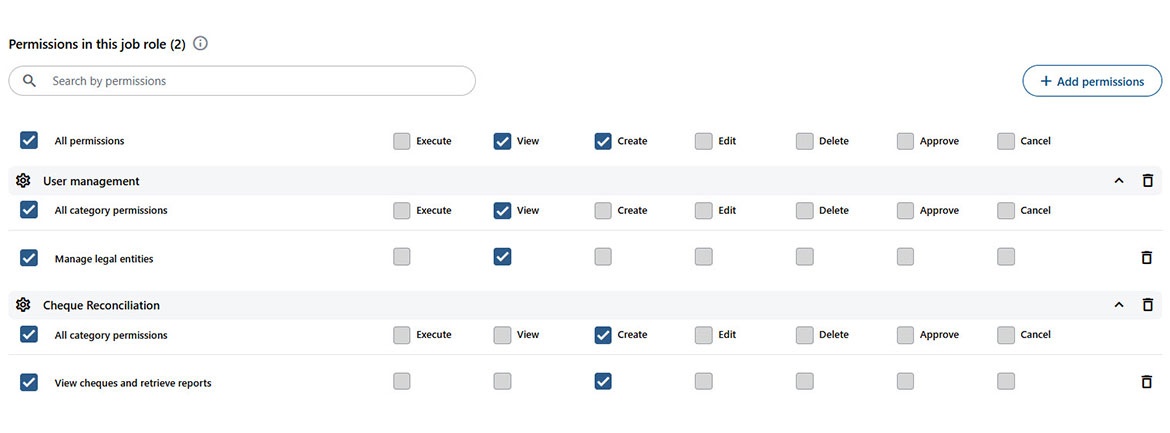
Task: Click the search magnifier icon
Action: (x=30, y=81)
